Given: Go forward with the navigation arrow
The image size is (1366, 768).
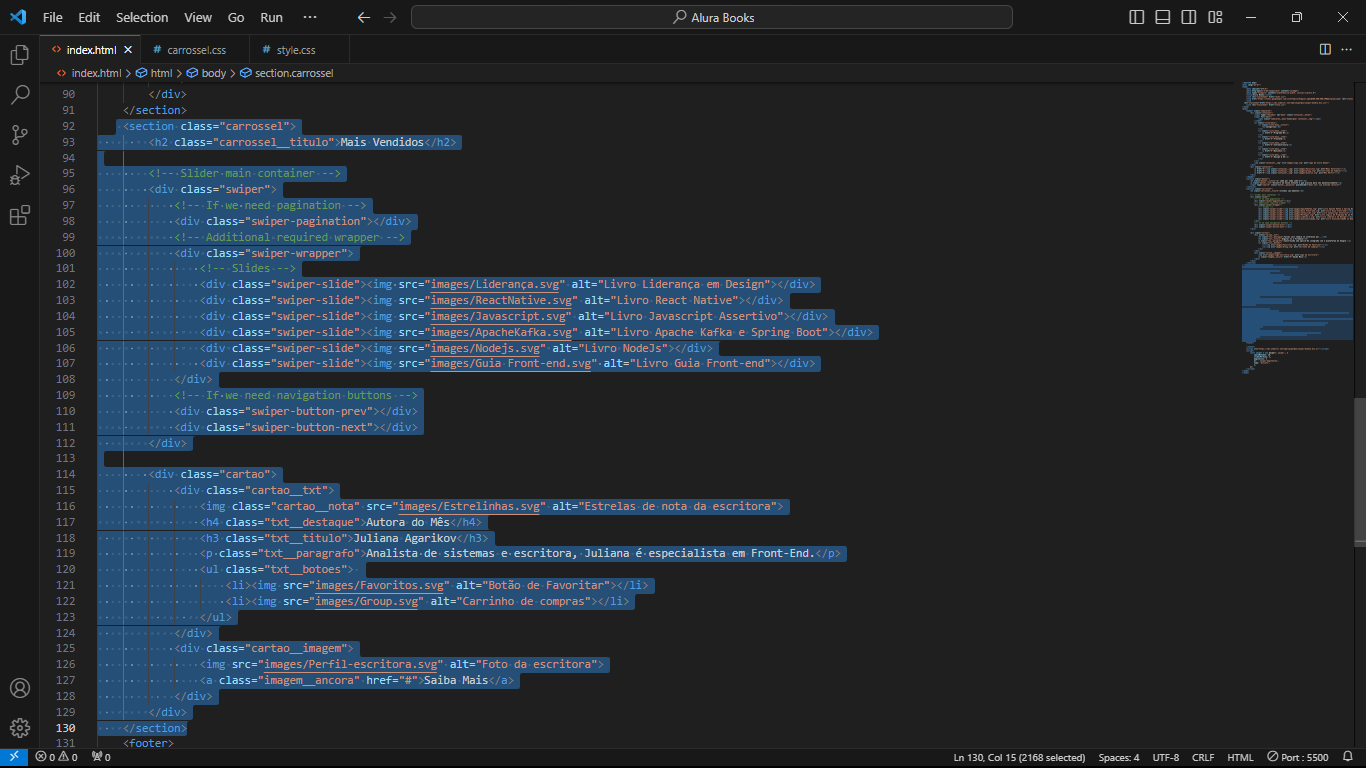Looking at the screenshot, I should (x=390, y=17).
